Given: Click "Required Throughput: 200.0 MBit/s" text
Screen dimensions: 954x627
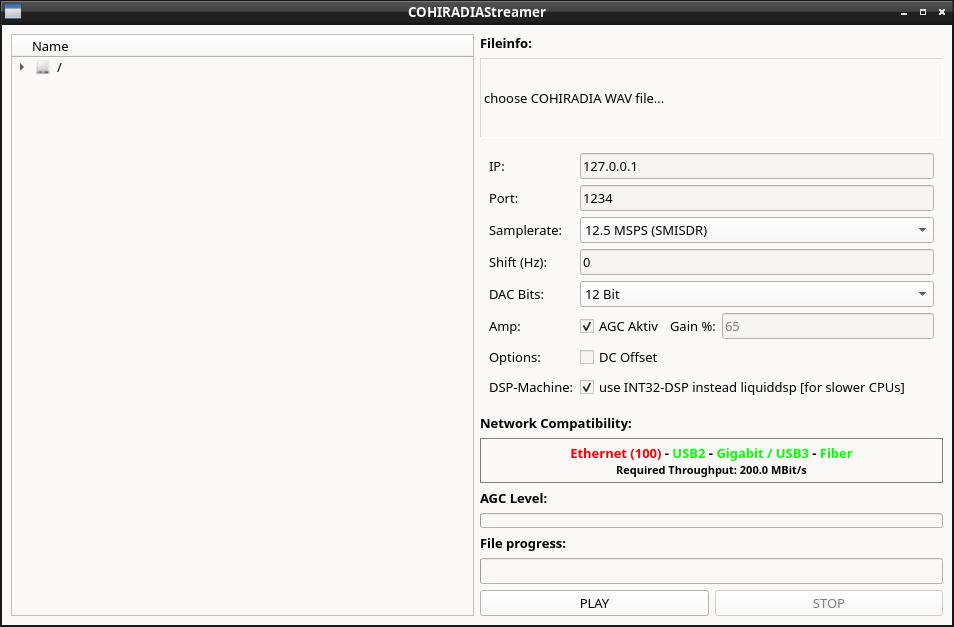Looking at the screenshot, I should (711, 470).
